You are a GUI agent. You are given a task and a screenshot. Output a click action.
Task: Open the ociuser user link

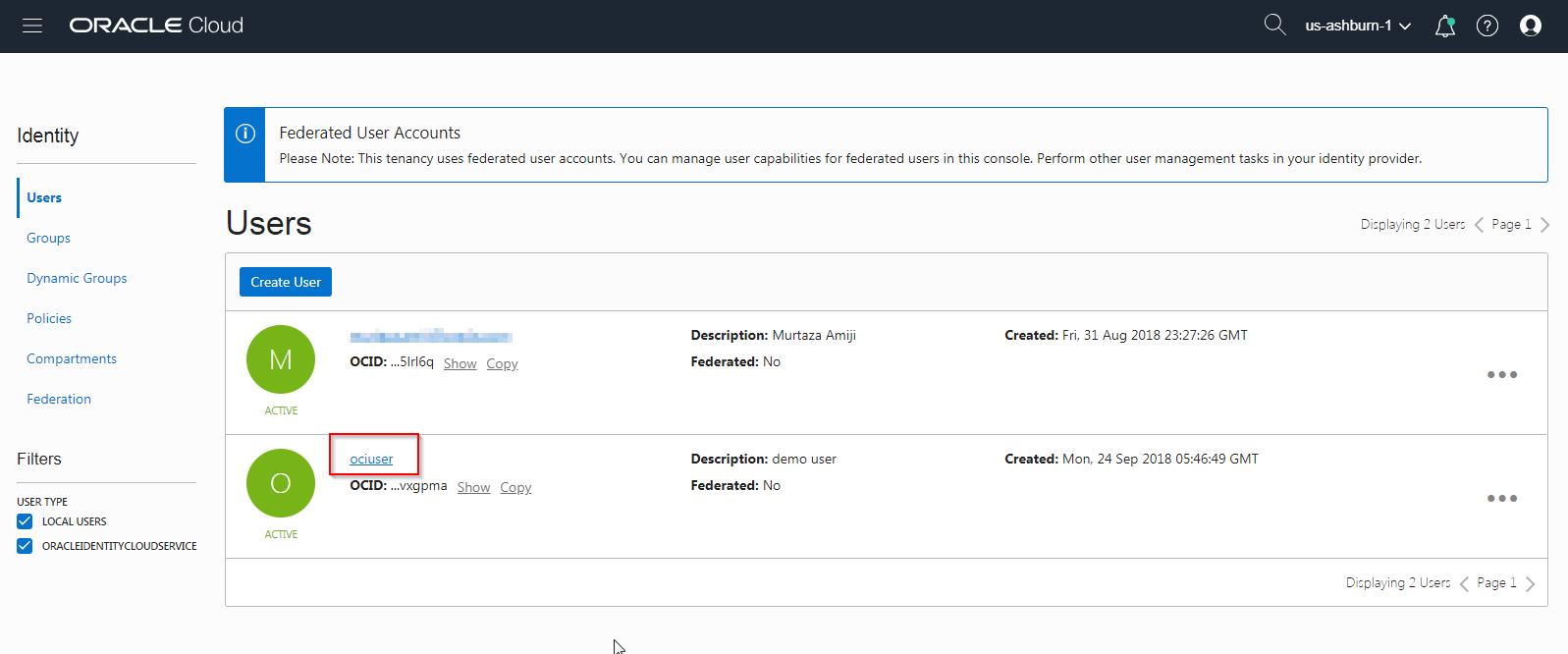(x=371, y=460)
